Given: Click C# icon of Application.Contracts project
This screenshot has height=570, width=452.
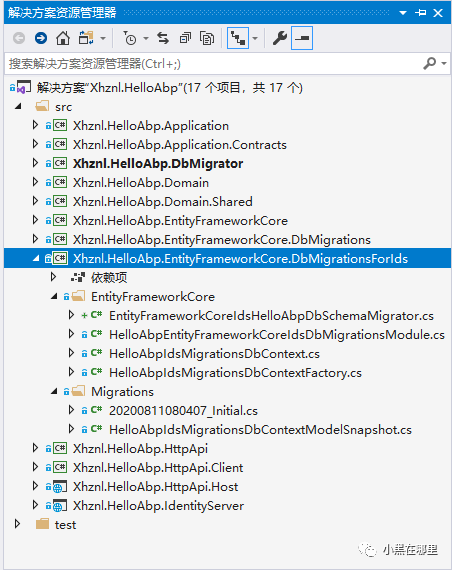Looking at the screenshot, I should coord(60,144).
